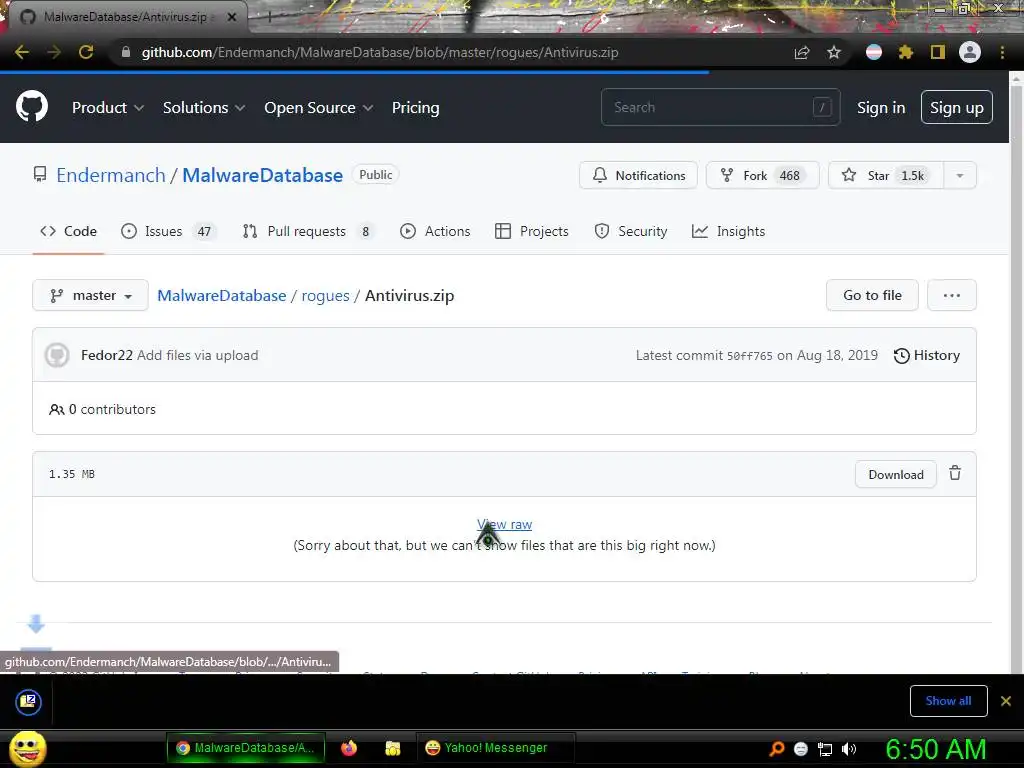This screenshot has width=1024, height=768.
Task: Click Pricing in the header
Action: coord(415,108)
